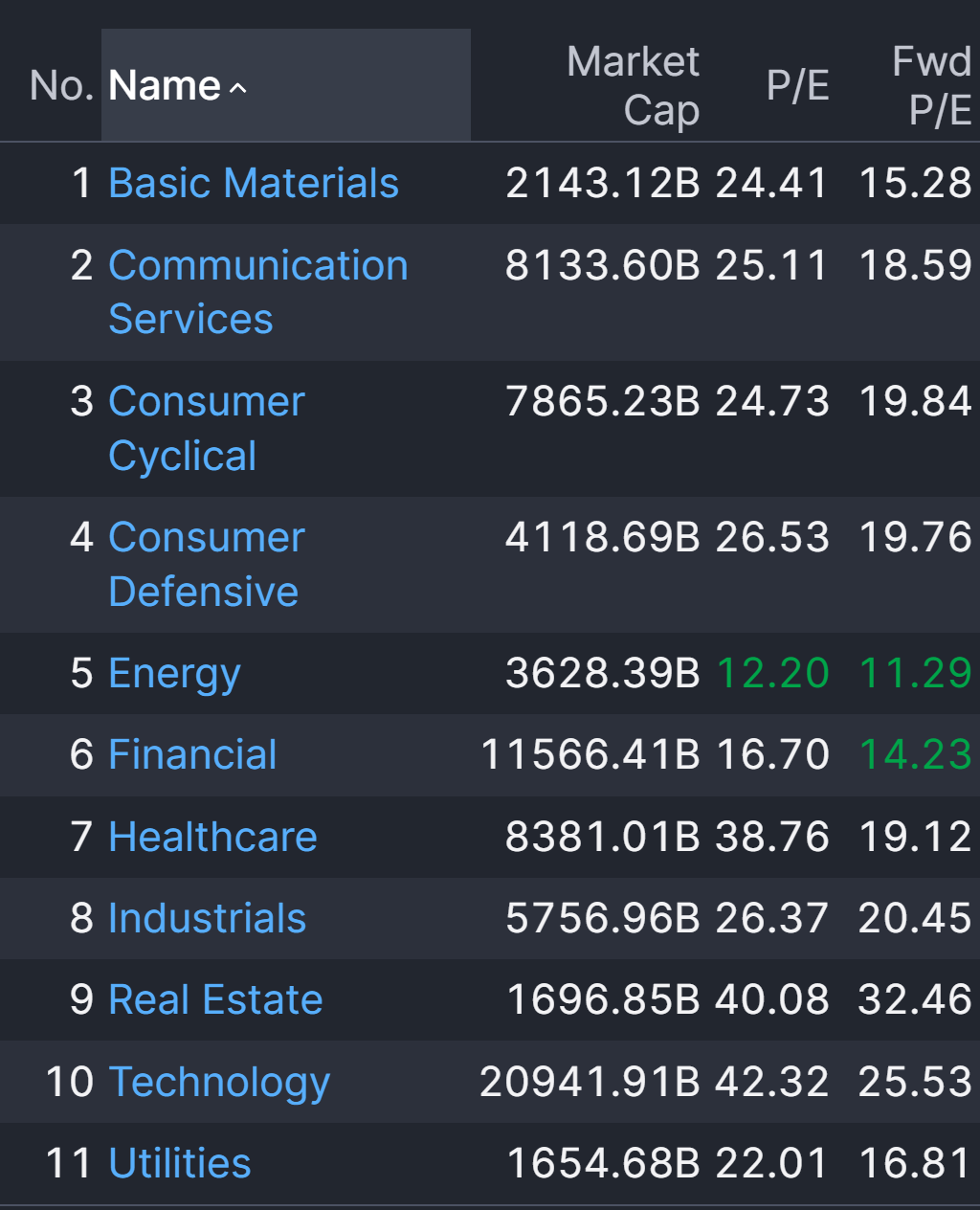980x1210 pixels.
Task: Go to the Energy sector page
Action: tap(174, 674)
